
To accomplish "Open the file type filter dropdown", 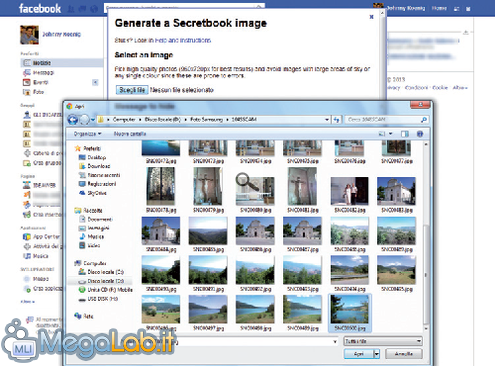I will (x=383, y=341).
